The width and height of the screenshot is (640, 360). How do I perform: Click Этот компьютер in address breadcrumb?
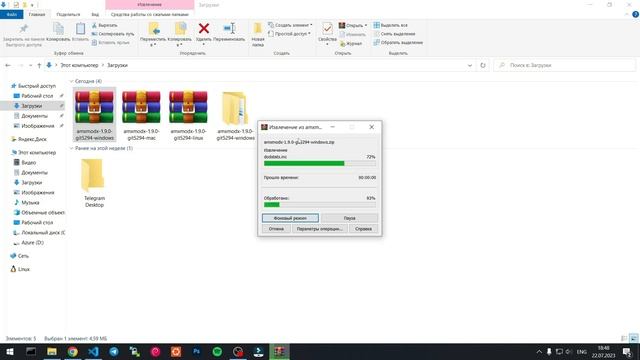[x=79, y=65]
